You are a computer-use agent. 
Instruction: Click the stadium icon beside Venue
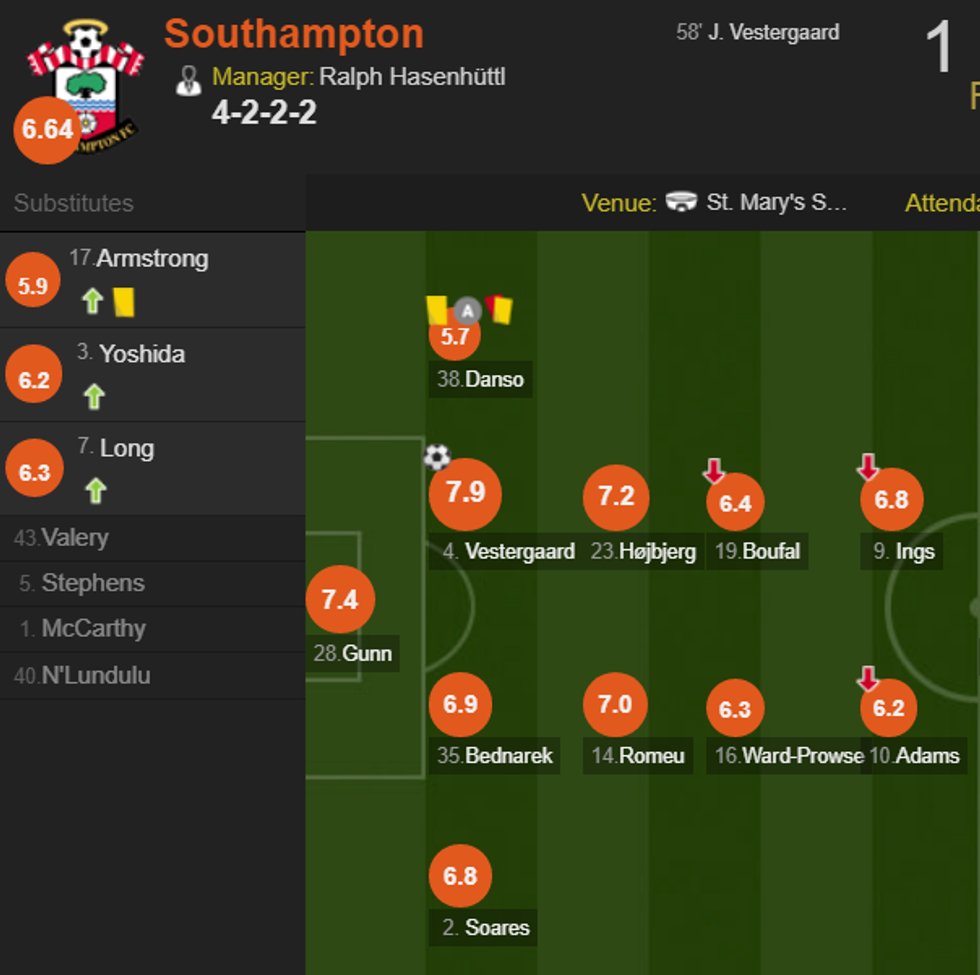click(682, 202)
